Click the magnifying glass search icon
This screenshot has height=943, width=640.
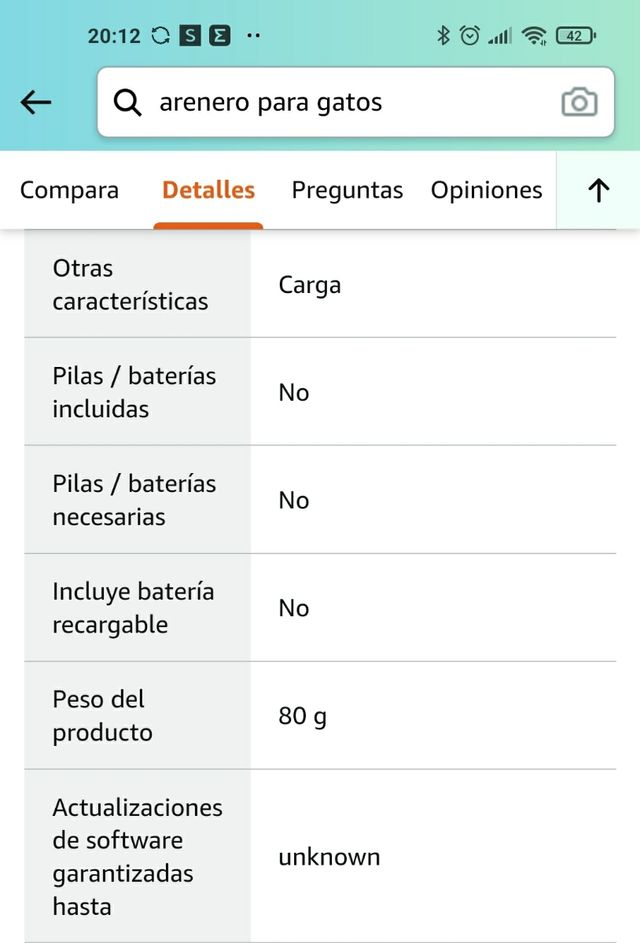pyautogui.click(x=128, y=102)
